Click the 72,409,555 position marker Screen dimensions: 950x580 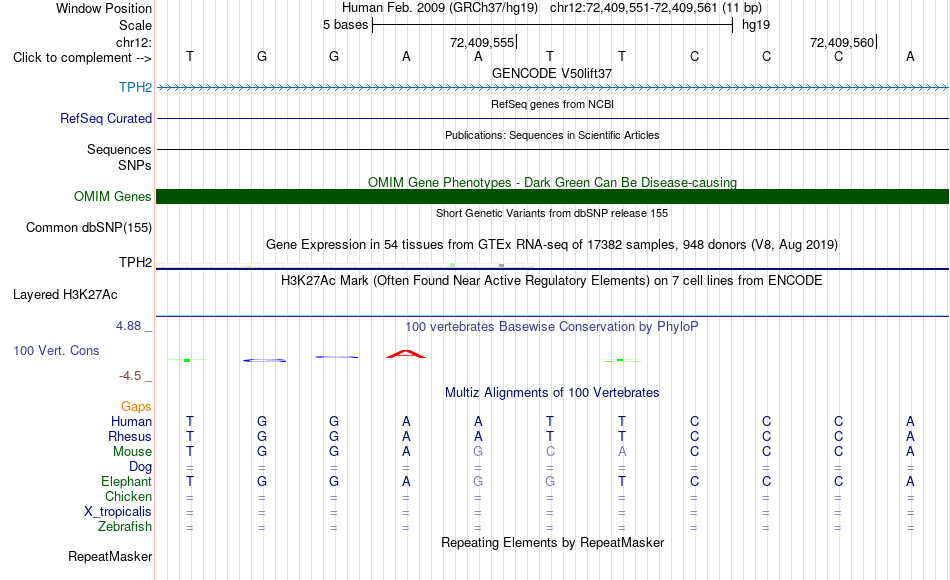coord(482,42)
